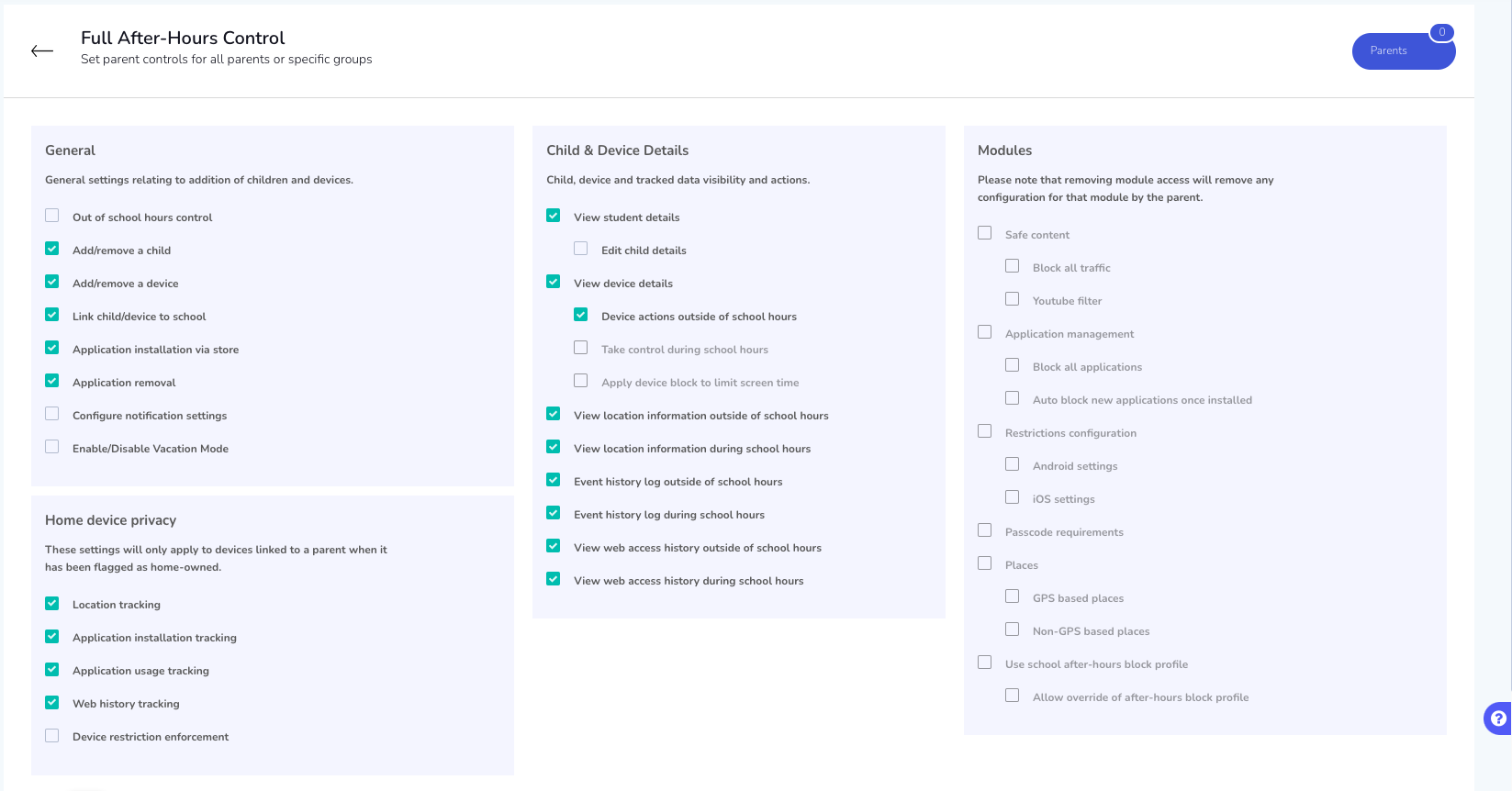Check Block all traffic
Screen dimensions: 1512x791
pos(1013,266)
